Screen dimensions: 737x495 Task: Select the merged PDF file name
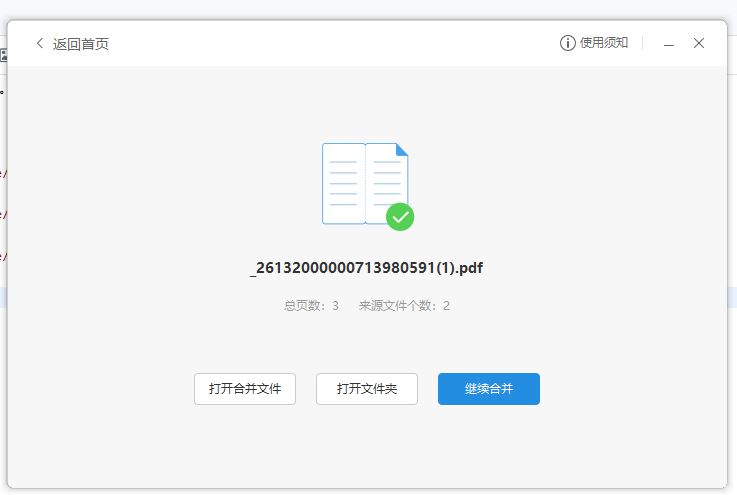pos(367,268)
